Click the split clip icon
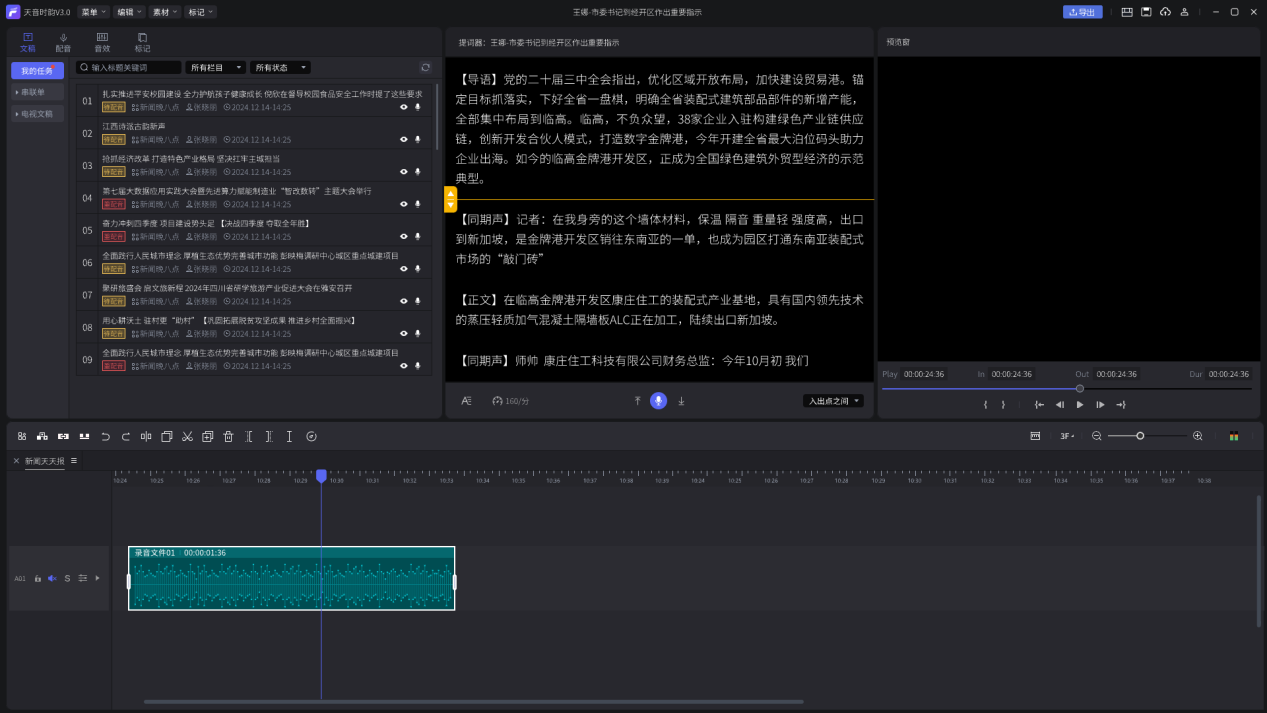 [146, 436]
